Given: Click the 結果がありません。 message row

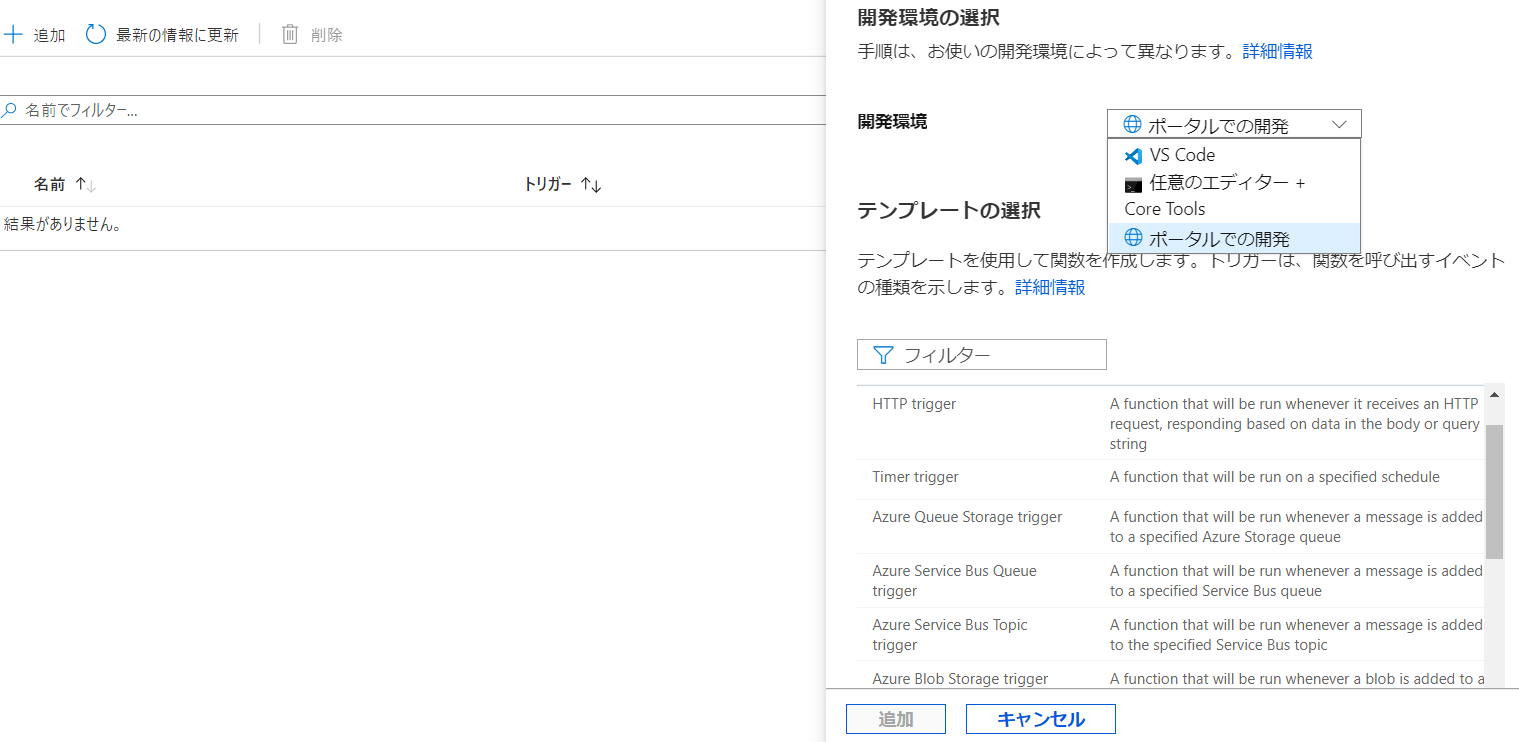Looking at the screenshot, I should point(413,225).
